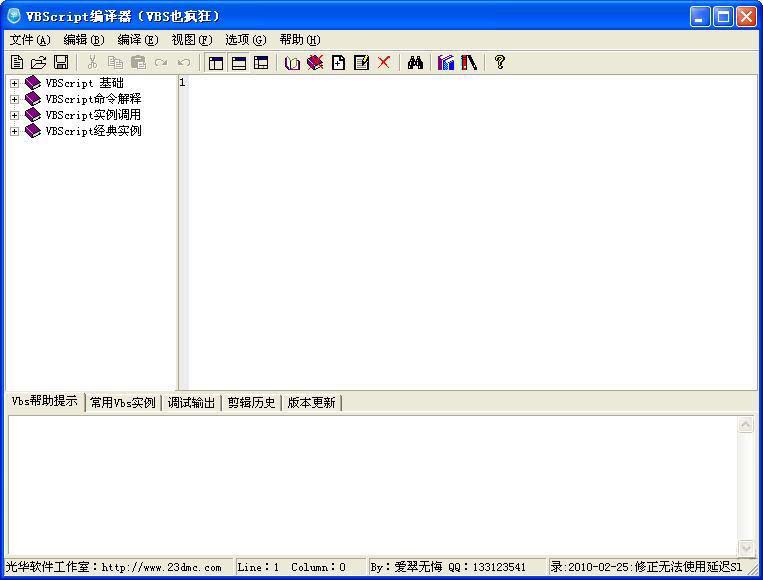
Task: Click the New file toolbar icon
Action: pyautogui.click(x=17, y=62)
